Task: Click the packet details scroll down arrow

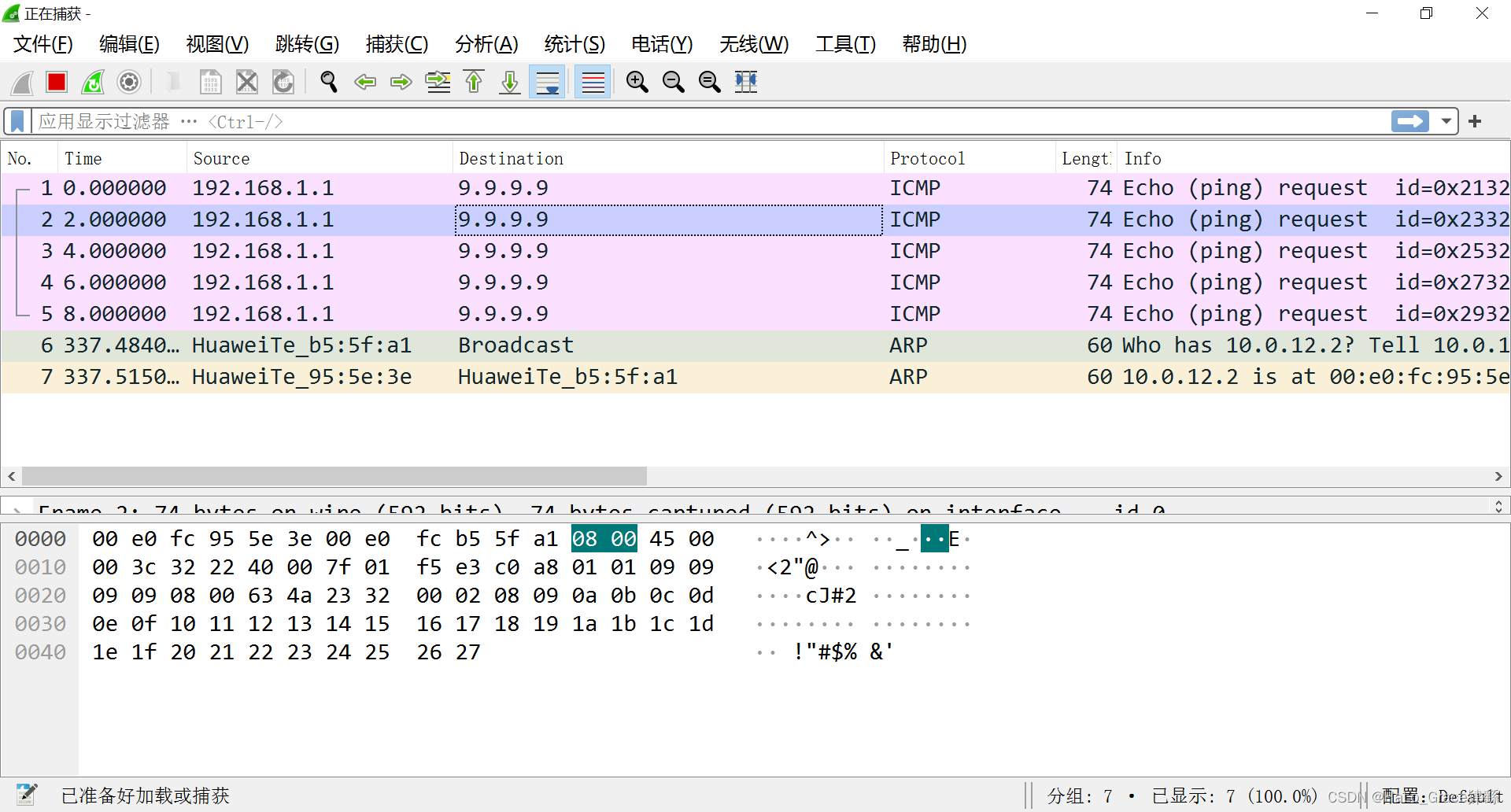Action: pyautogui.click(x=1498, y=510)
